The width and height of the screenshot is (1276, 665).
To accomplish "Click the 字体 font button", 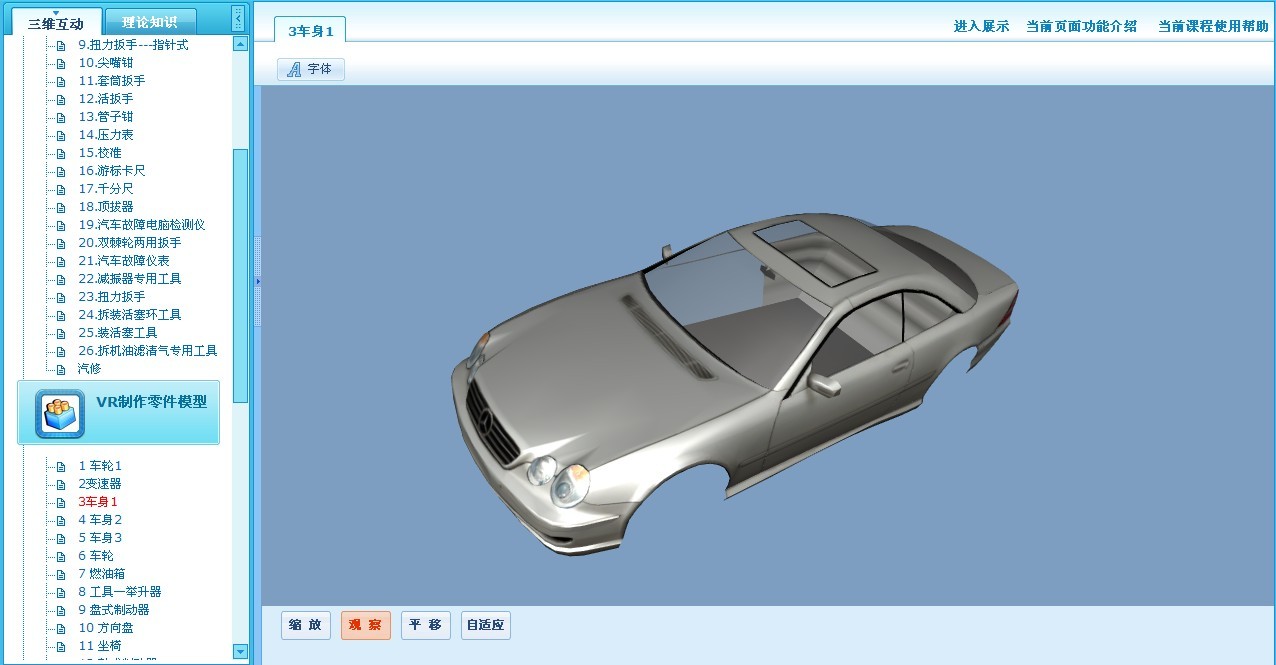I will (x=311, y=69).
